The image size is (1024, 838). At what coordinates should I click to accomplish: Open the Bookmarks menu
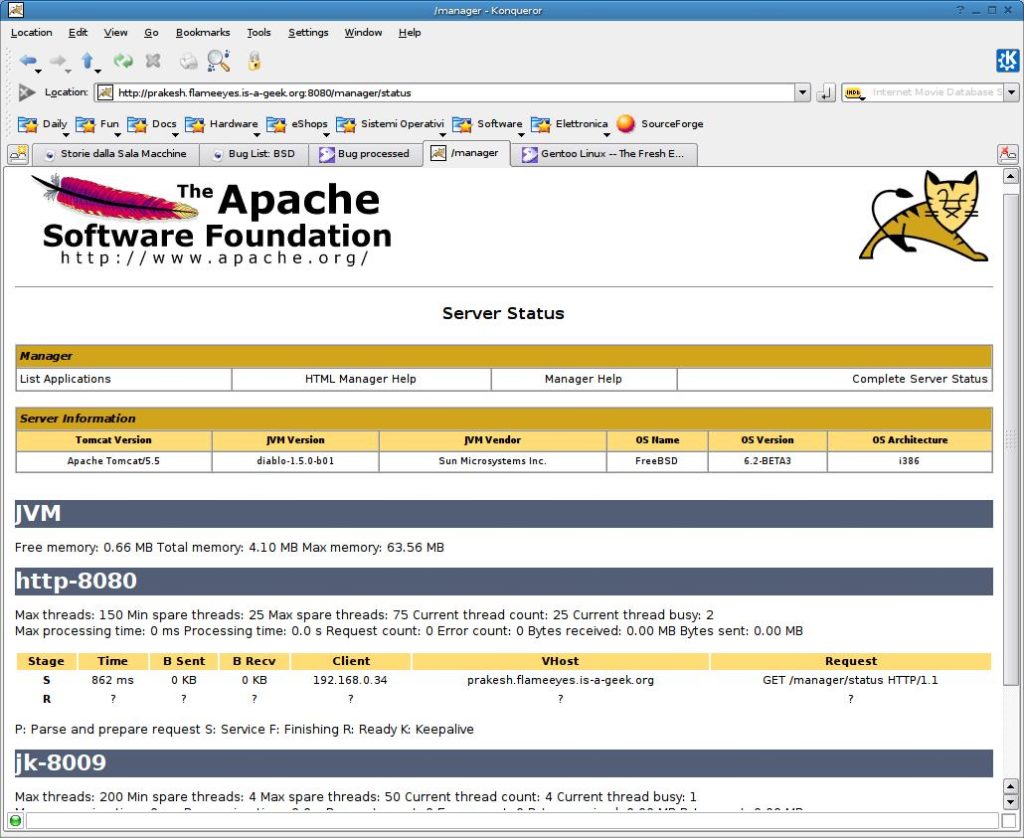[x=202, y=33]
